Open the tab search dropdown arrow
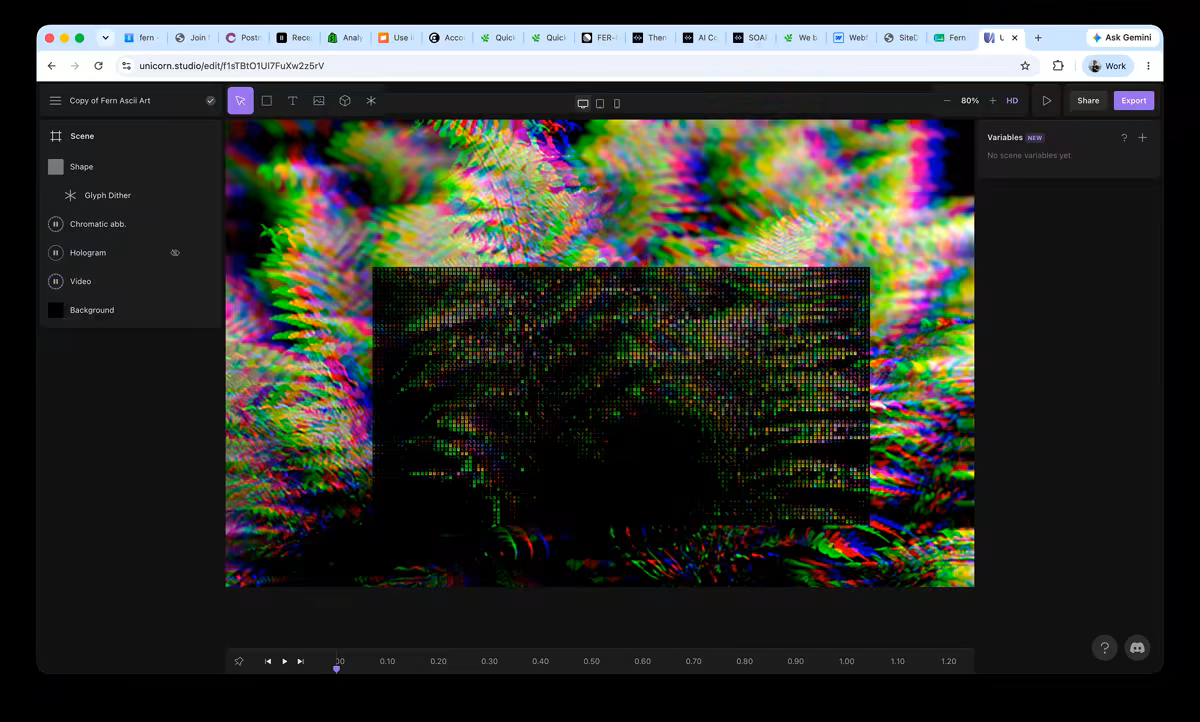The height and width of the screenshot is (722, 1200). pos(106,38)
